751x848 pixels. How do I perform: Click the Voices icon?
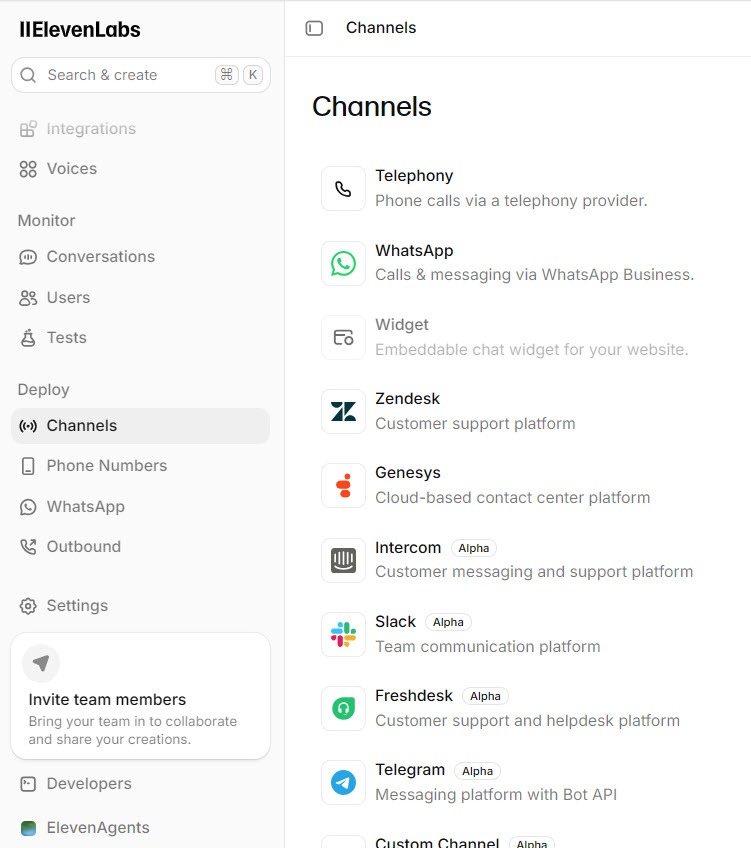pos(28,169)
